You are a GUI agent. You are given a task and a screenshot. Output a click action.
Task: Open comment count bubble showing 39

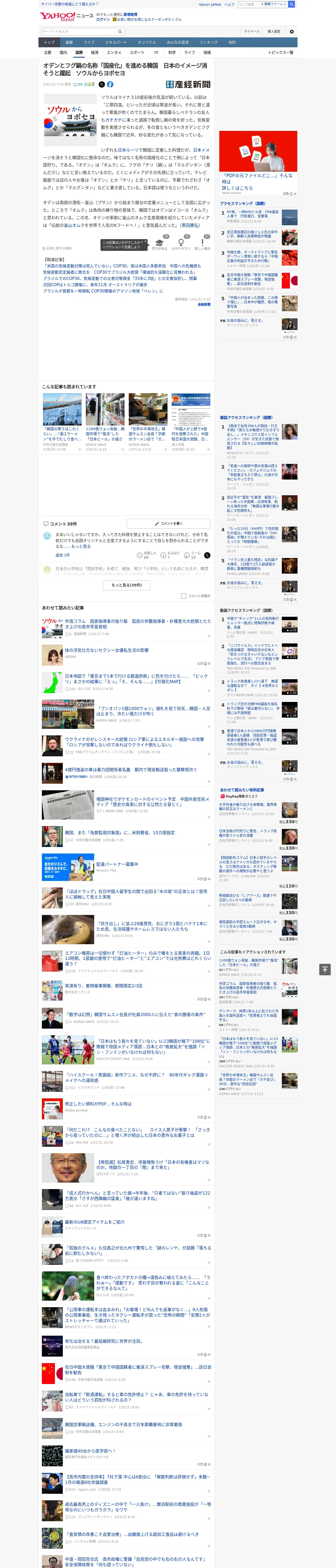click(77, 85)
